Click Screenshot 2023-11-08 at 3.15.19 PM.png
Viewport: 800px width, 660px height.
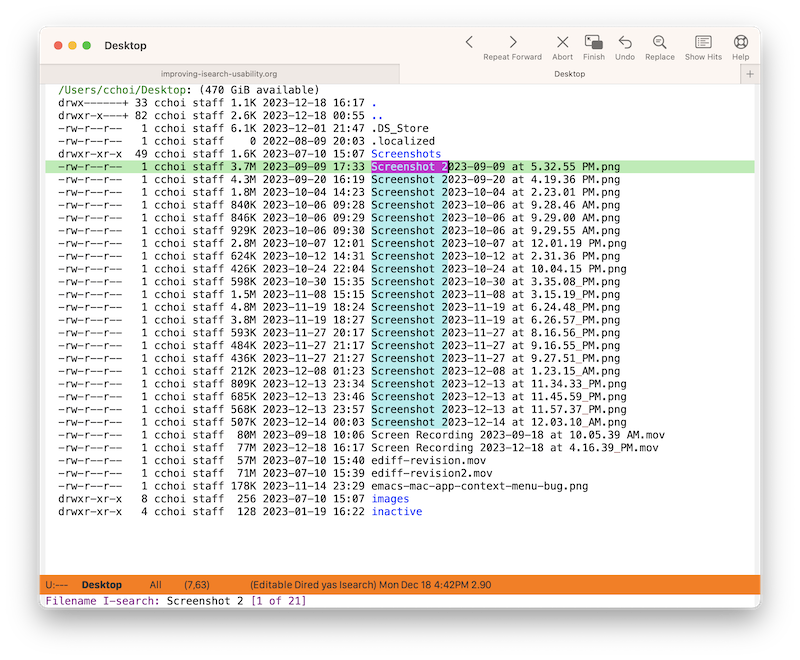coord(495,294)
